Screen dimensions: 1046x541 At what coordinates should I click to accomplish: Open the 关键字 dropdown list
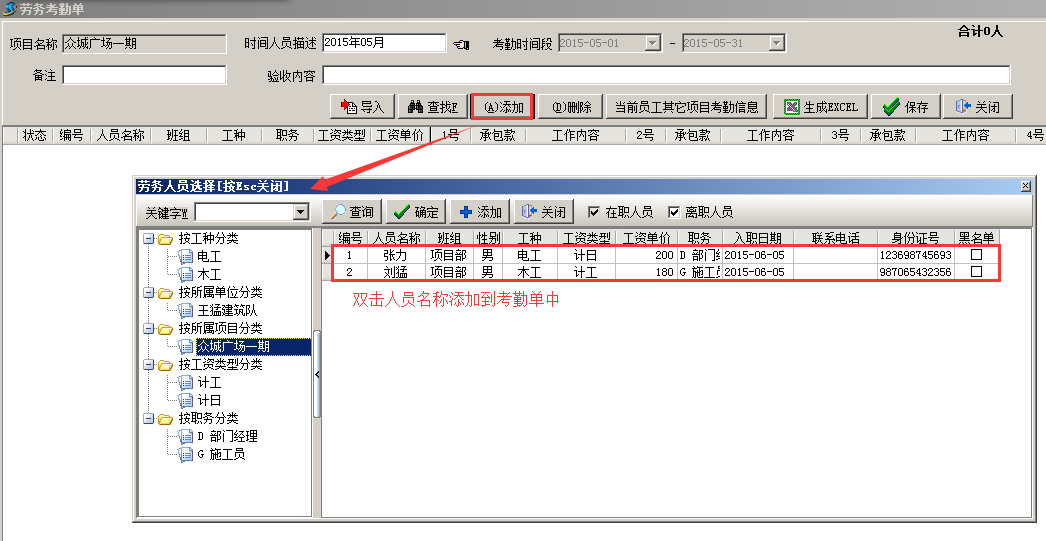(300, 212)
